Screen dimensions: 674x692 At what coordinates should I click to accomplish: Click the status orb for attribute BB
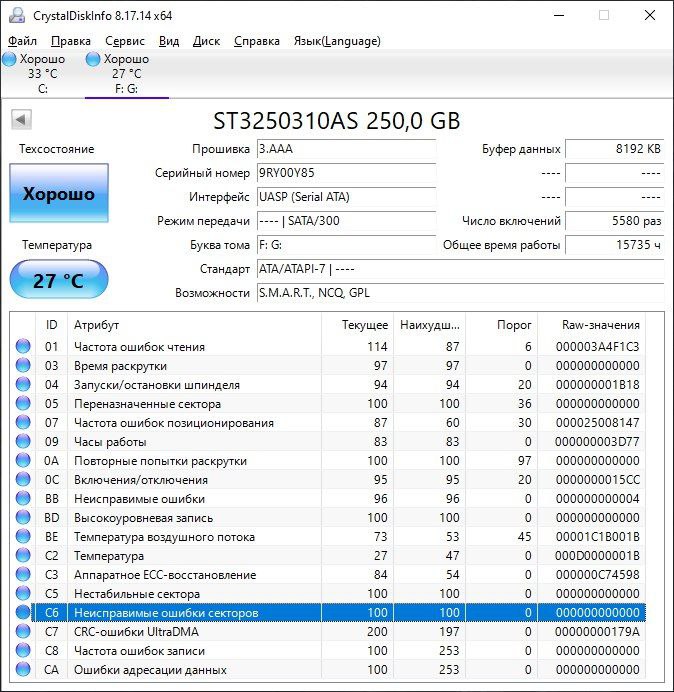[x=23, y=498]
